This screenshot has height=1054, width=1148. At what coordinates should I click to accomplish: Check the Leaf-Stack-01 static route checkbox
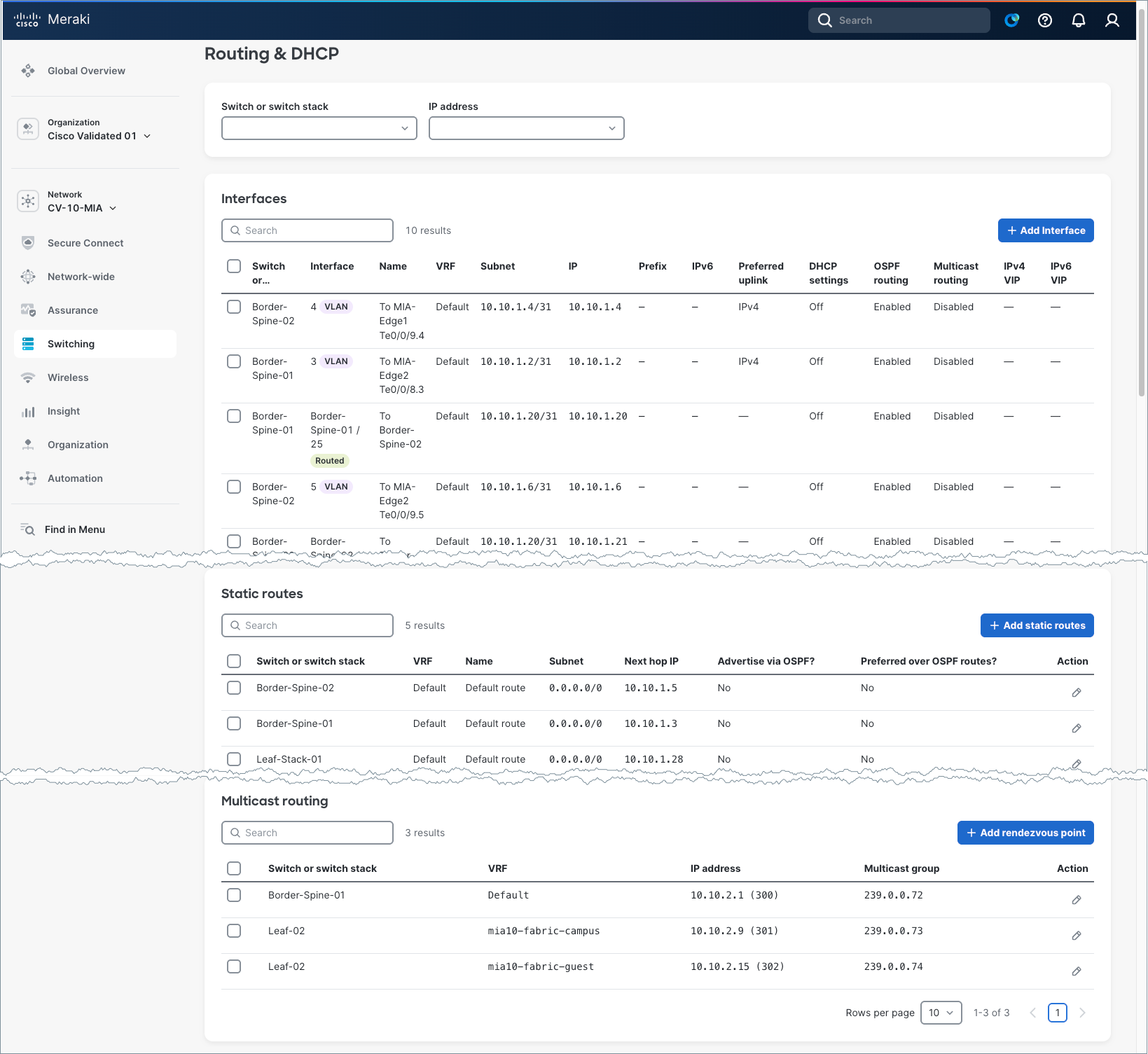234,759
